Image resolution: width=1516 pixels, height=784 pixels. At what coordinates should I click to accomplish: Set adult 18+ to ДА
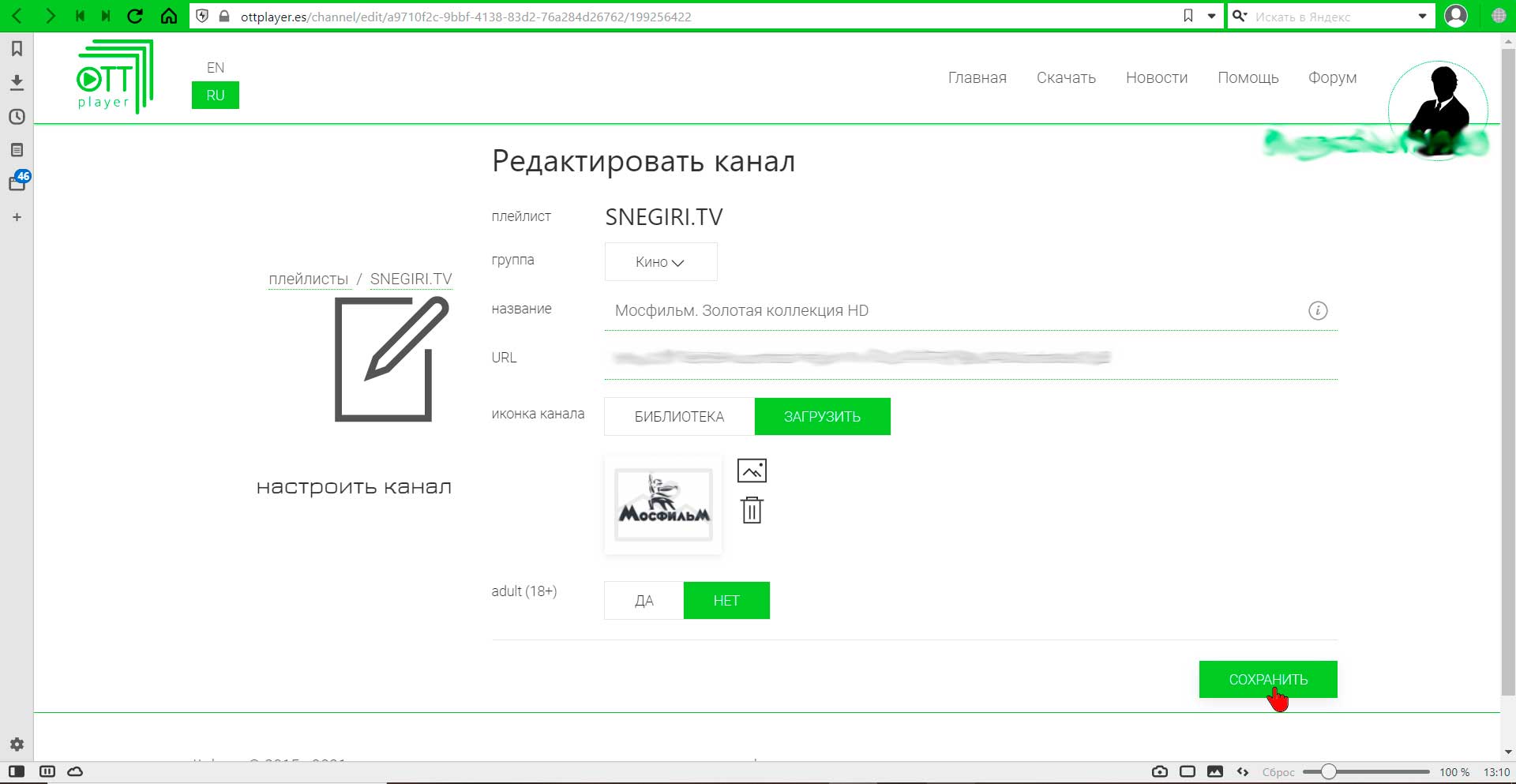tap(644, 601)
